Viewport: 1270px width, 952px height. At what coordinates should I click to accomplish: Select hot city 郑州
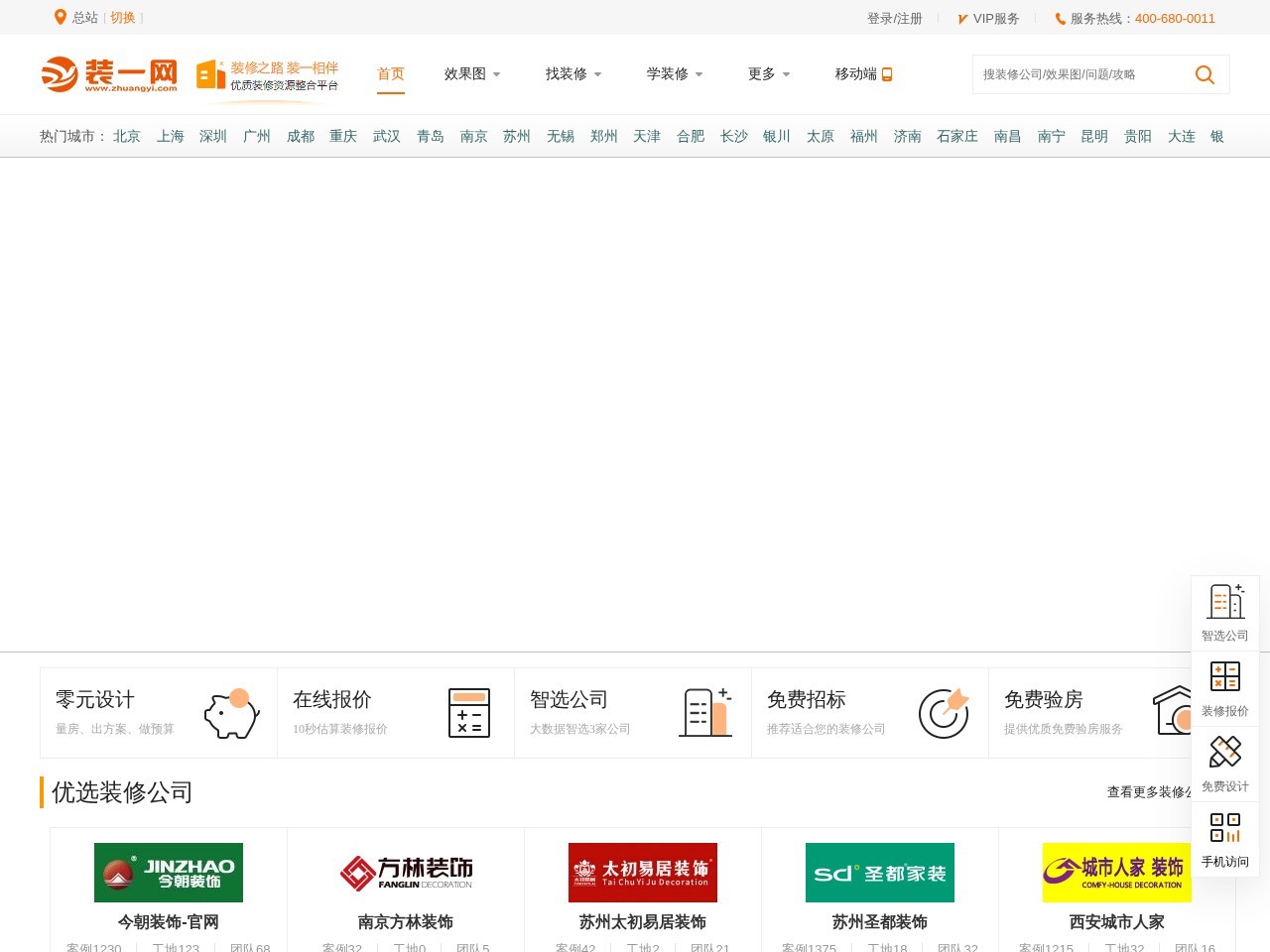[604, 137]
